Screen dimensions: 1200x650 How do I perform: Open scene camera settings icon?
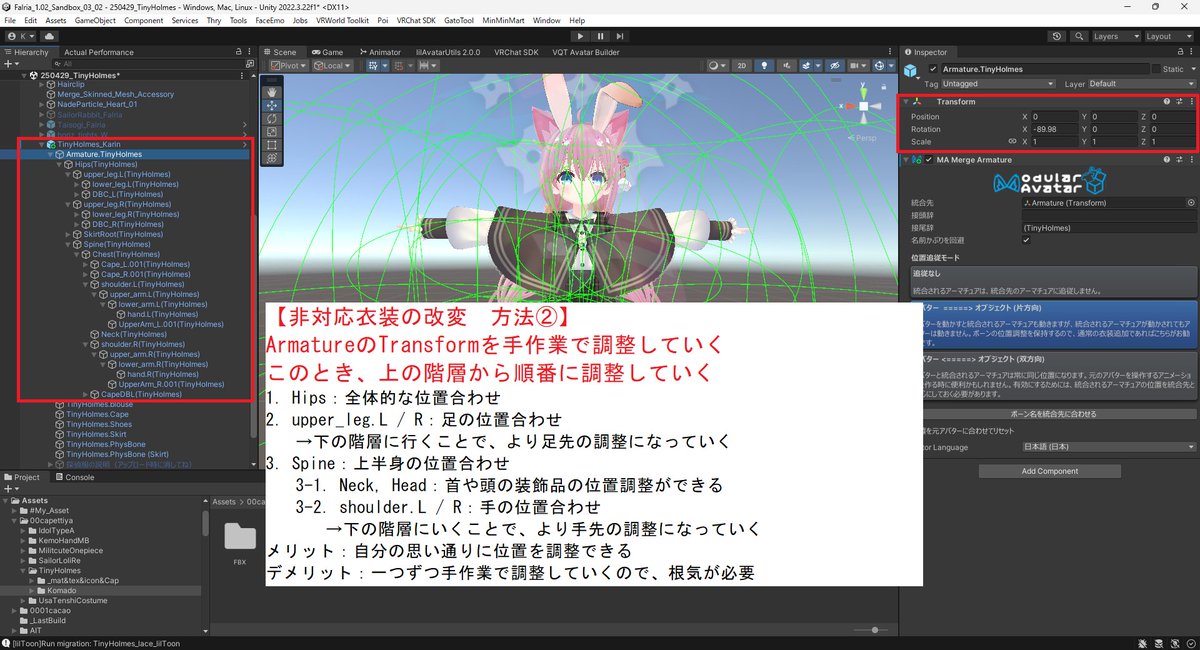tap(857, 65)
